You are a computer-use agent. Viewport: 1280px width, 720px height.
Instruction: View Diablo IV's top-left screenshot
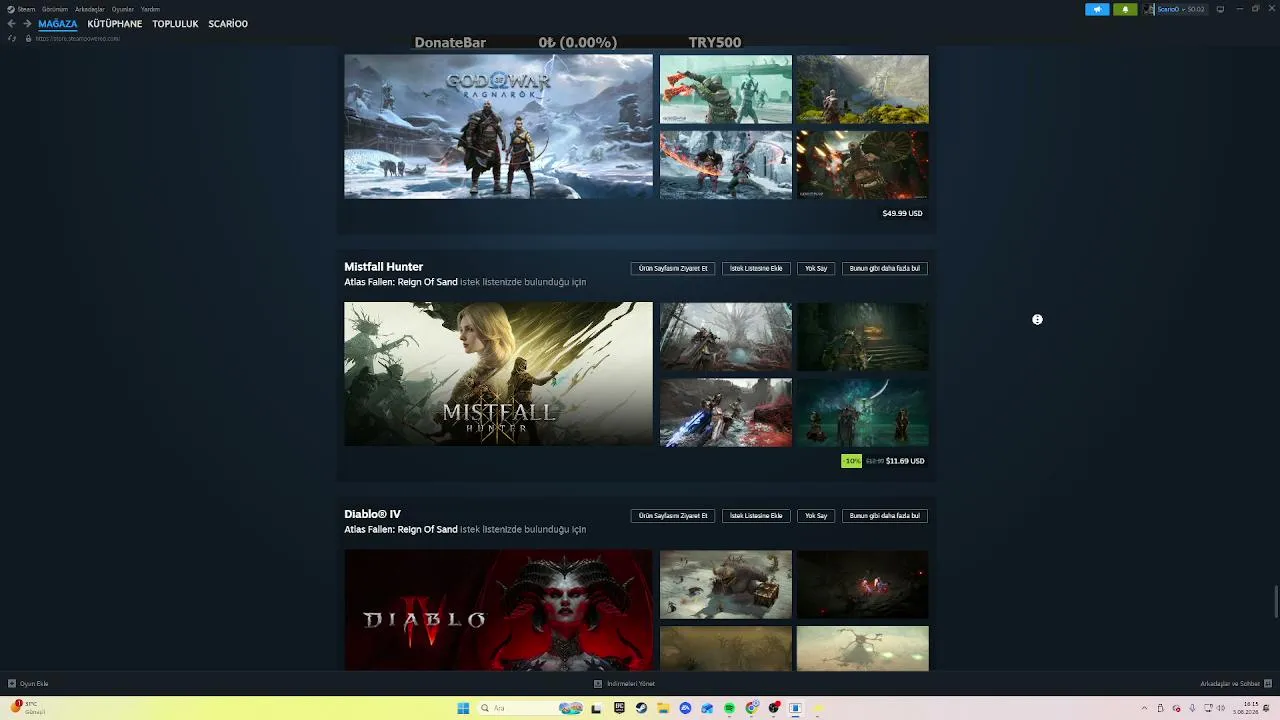[726, 584]
